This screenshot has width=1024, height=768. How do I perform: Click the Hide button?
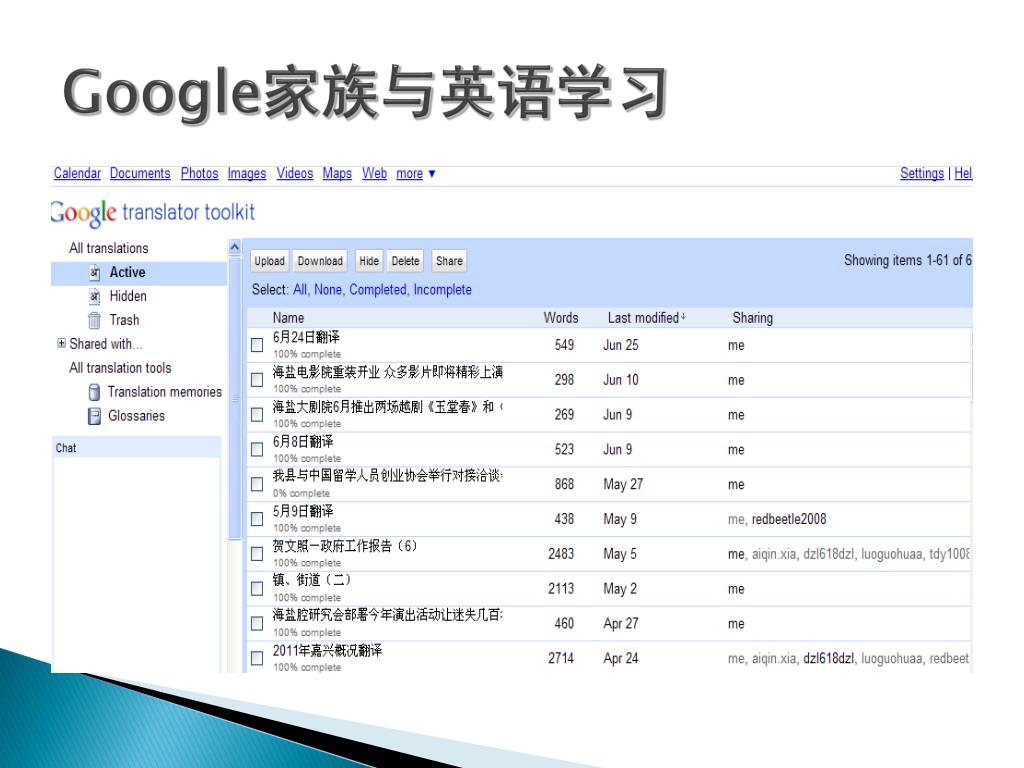(x=369, y=261)
